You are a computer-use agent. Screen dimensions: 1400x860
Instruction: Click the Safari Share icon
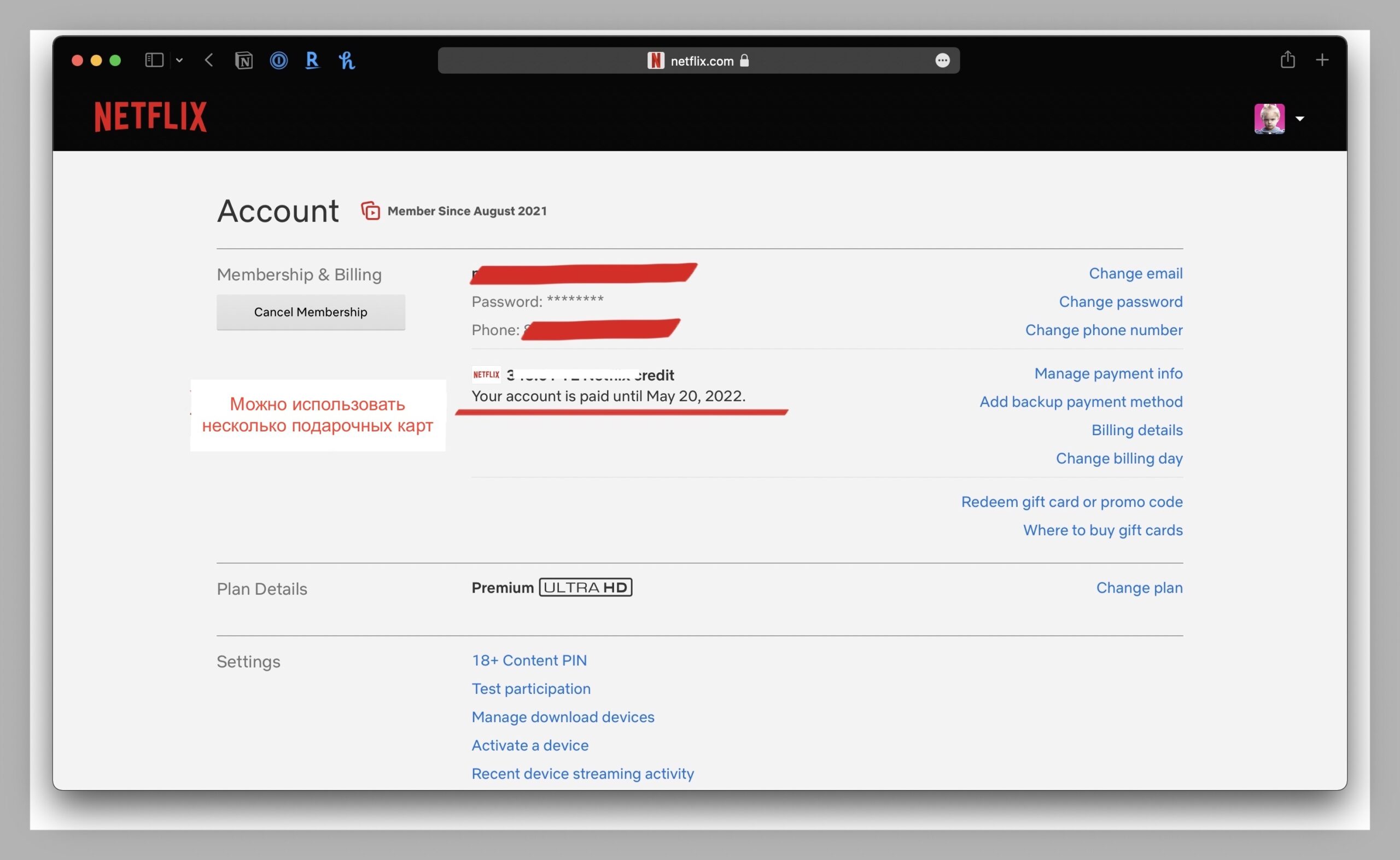click(1287, 60)
